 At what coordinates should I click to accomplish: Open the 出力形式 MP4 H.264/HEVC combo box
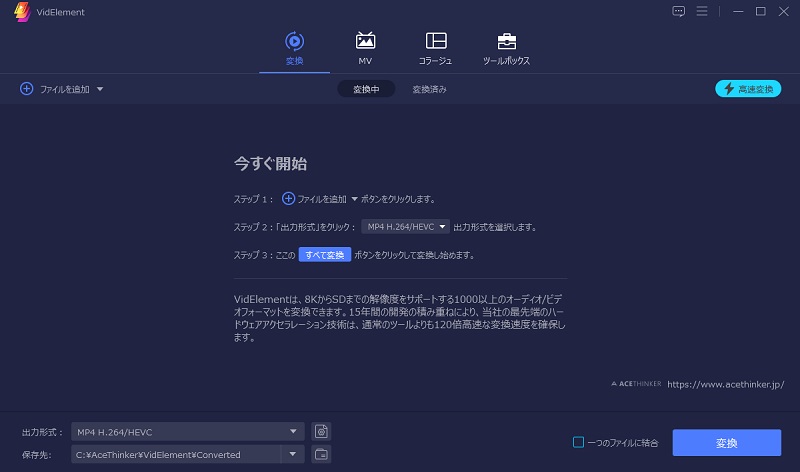pyautogui.click(x=188, y=432)
